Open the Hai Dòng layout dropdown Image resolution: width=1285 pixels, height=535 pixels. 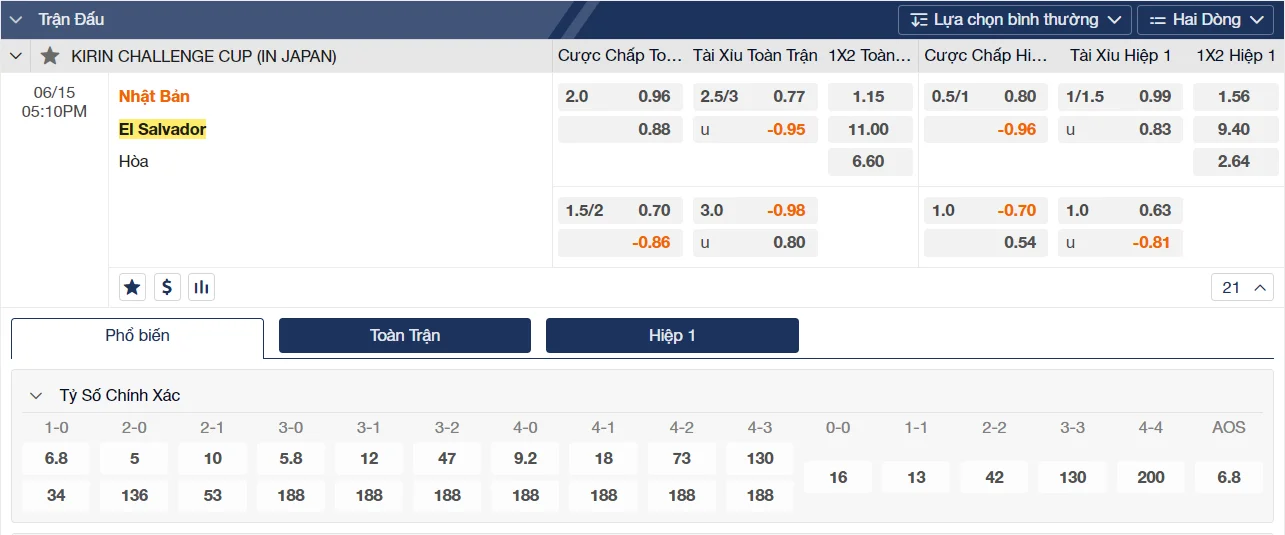1204,20
